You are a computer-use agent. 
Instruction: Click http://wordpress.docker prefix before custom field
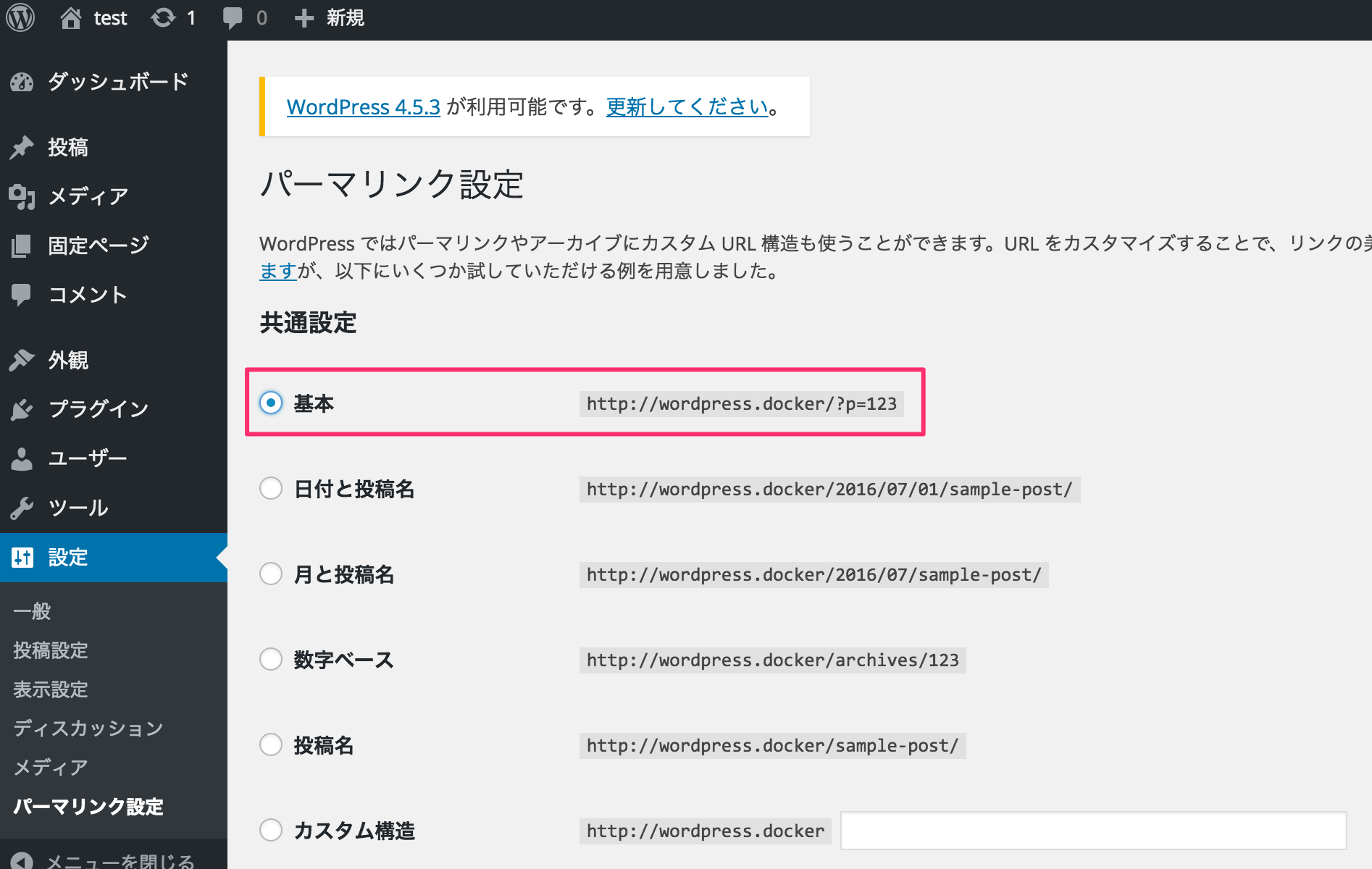pyautogui.click(x=706, y=831)
